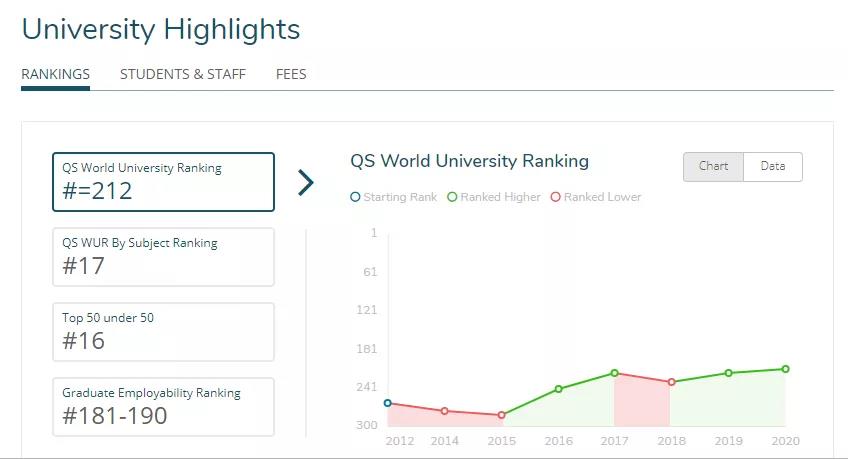Open the FEES tab
The image size is (848, 459).
[x=291, y=74]
